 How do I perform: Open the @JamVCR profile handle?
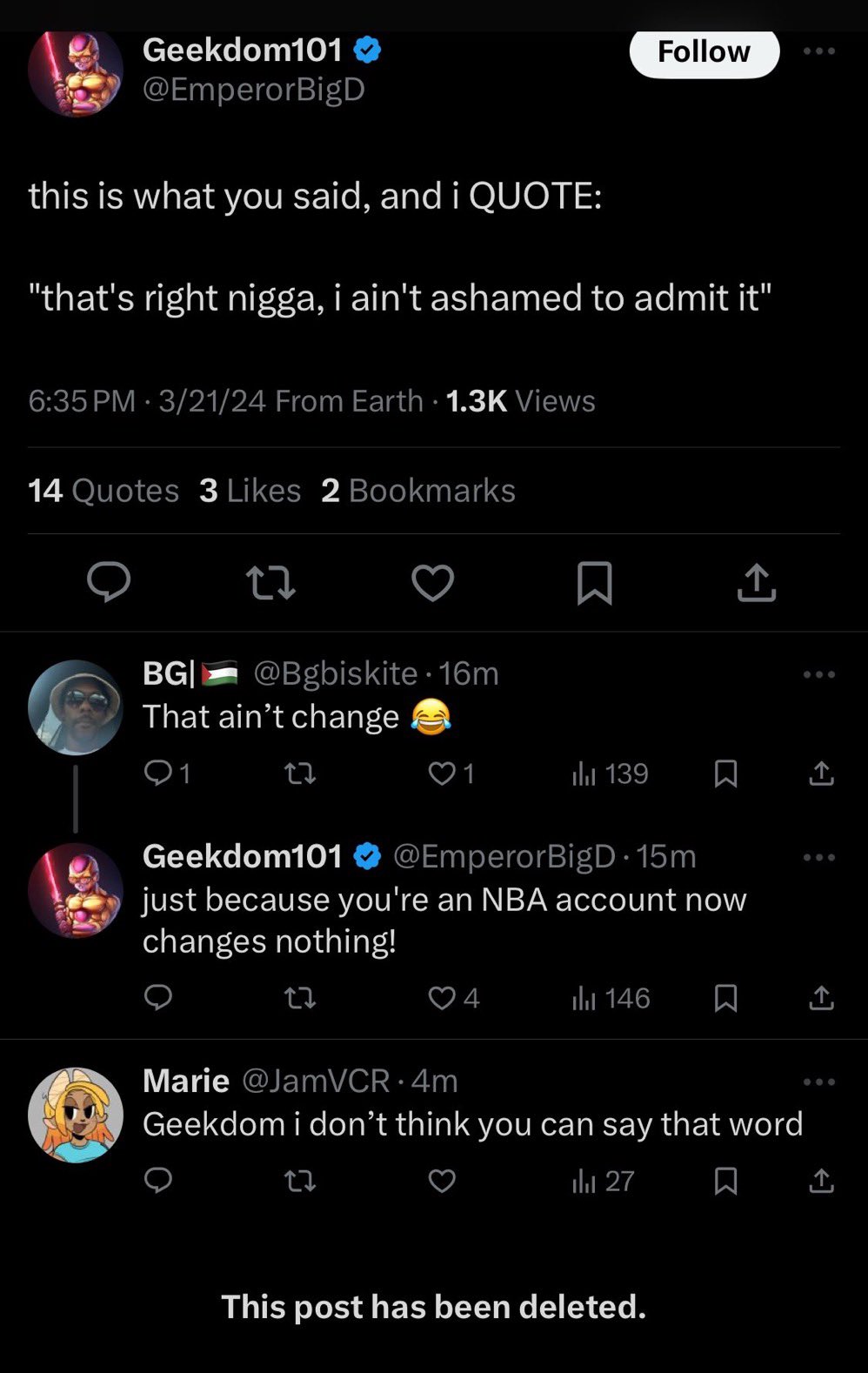[315, 1081]
